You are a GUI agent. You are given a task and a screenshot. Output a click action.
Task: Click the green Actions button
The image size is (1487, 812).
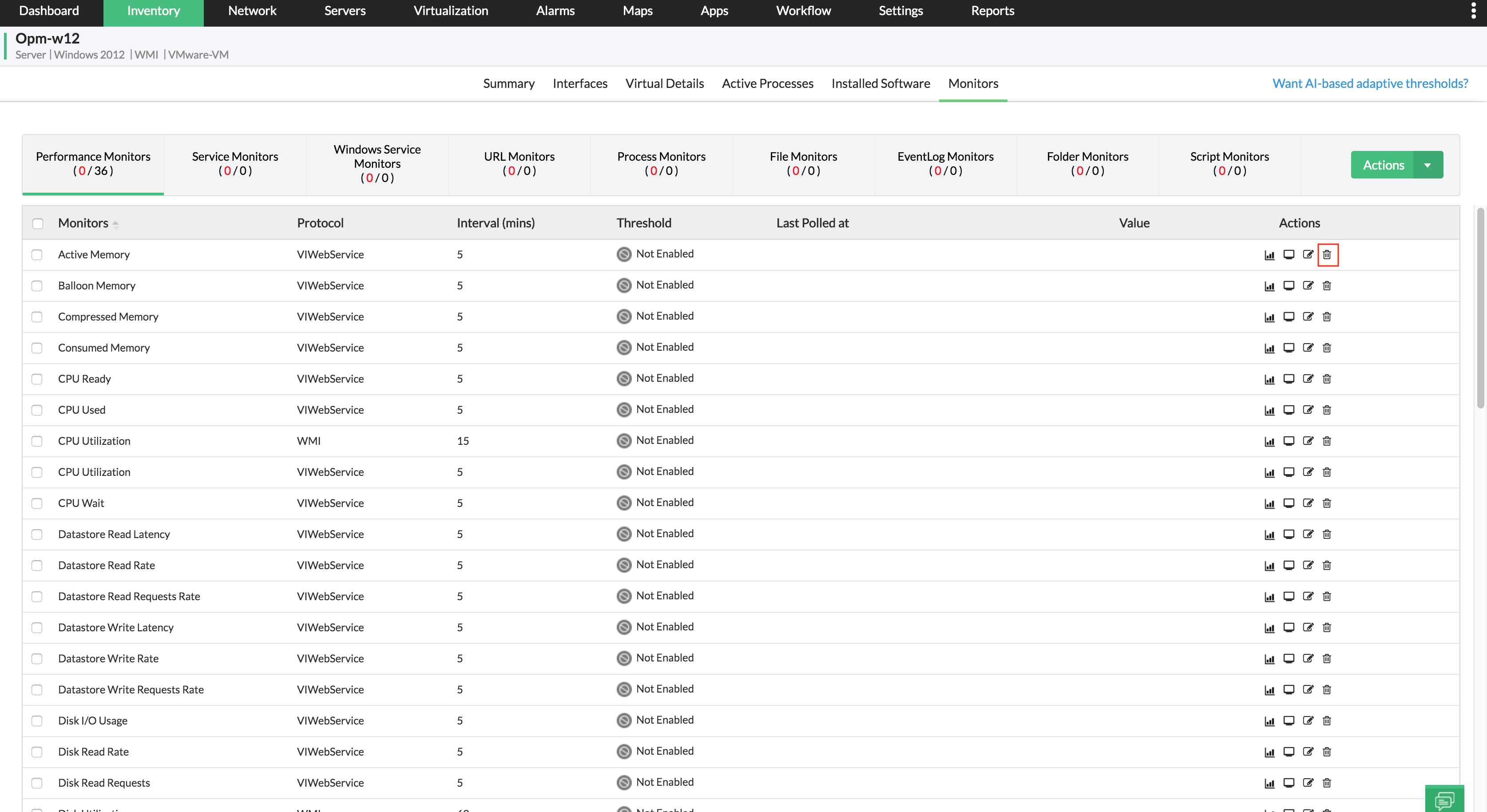[x=1383, y=165]
